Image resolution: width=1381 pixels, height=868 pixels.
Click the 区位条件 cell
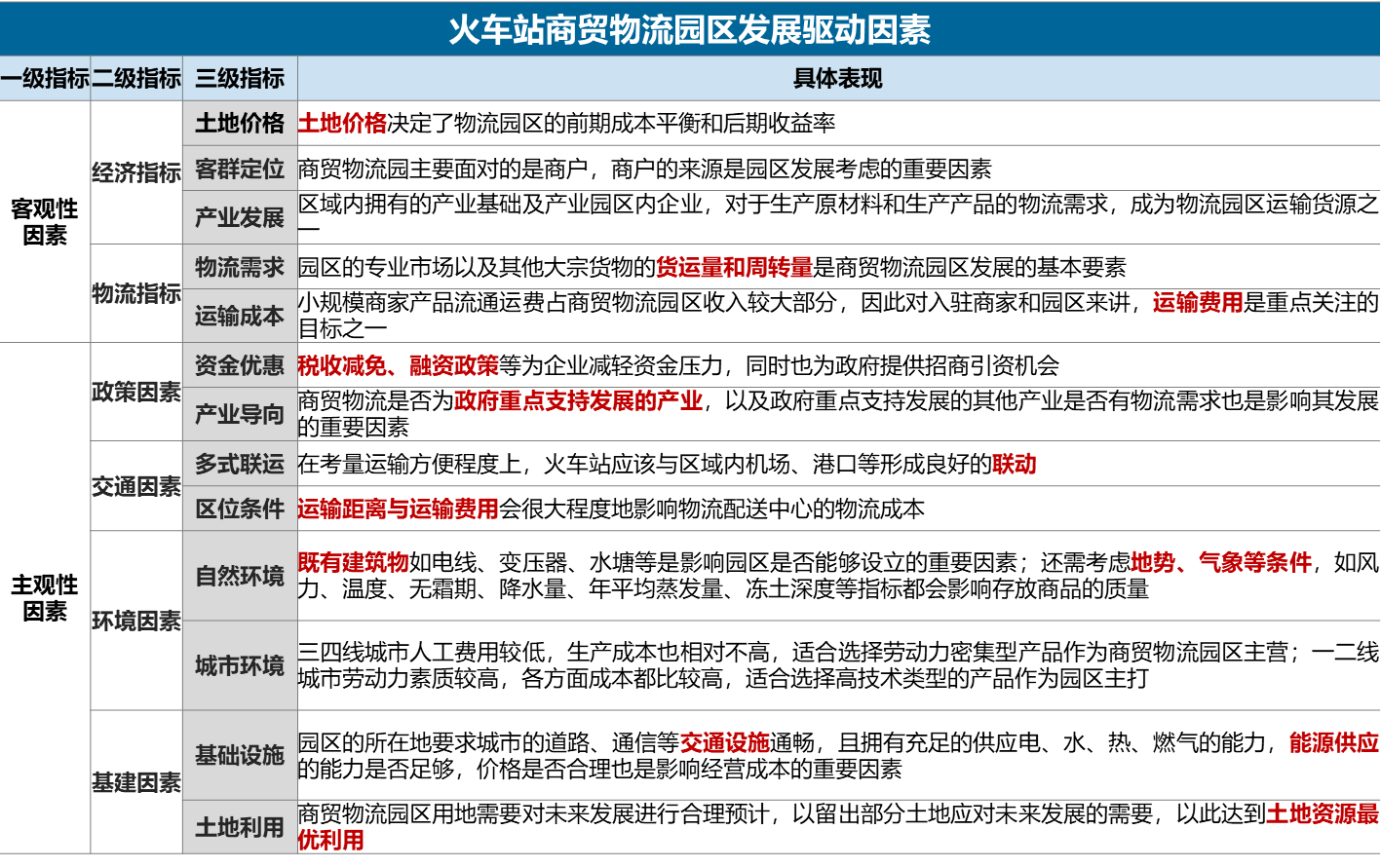[x=240, y=509]
